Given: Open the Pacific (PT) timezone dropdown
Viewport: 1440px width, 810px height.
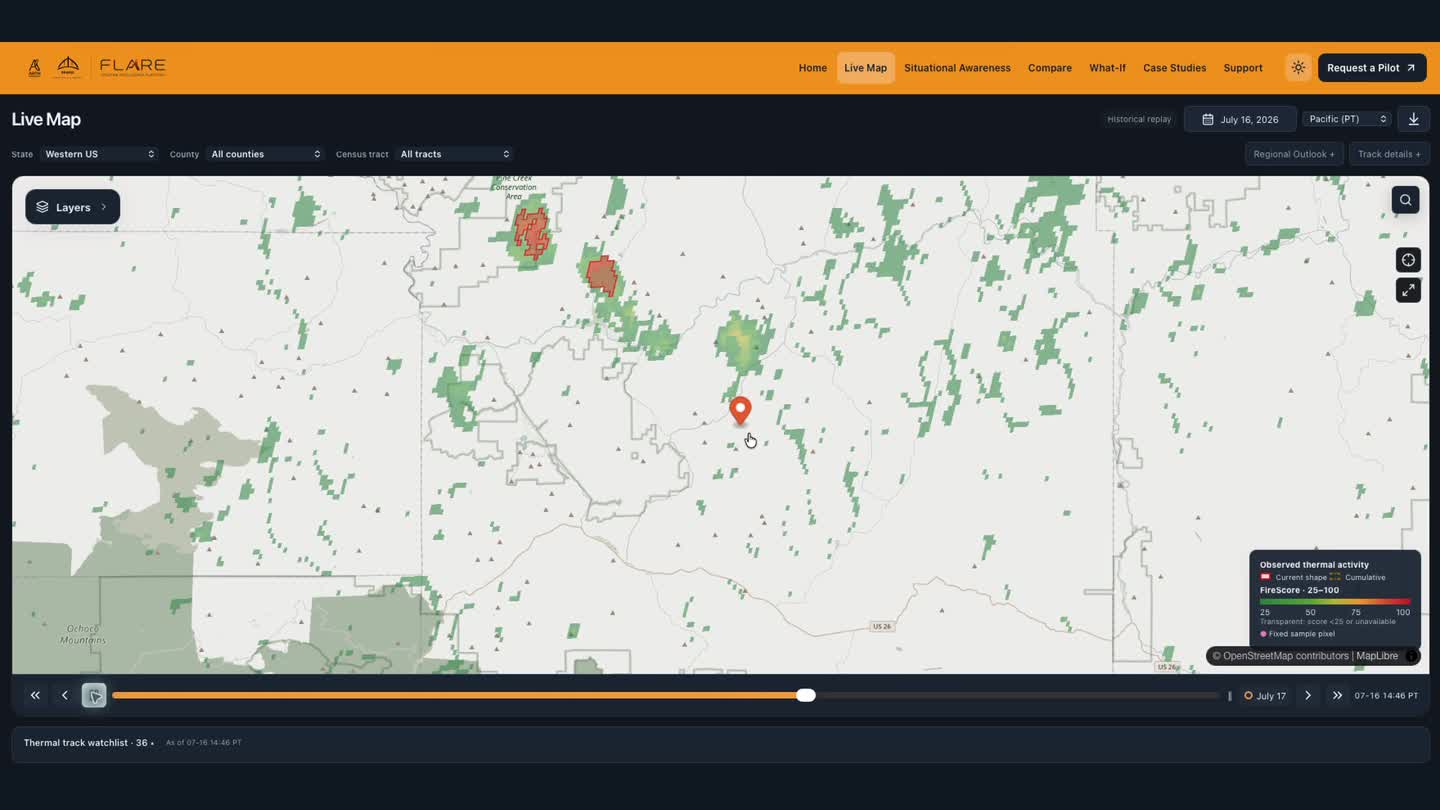Looking at the screenshot, I should point(1348,119).
